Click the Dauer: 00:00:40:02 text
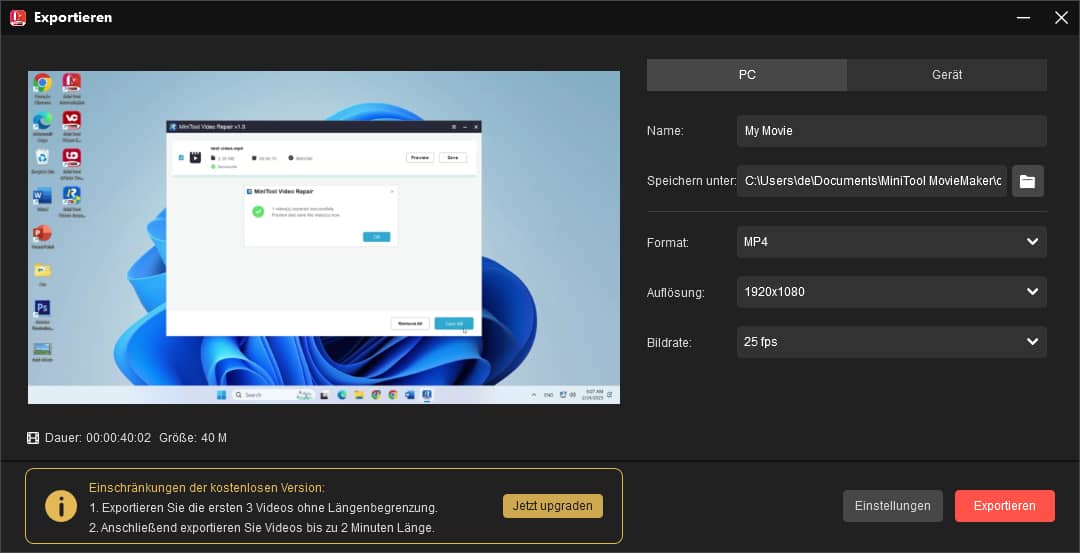Screen dimensions: 1080x553 click(x=98, y=438)
